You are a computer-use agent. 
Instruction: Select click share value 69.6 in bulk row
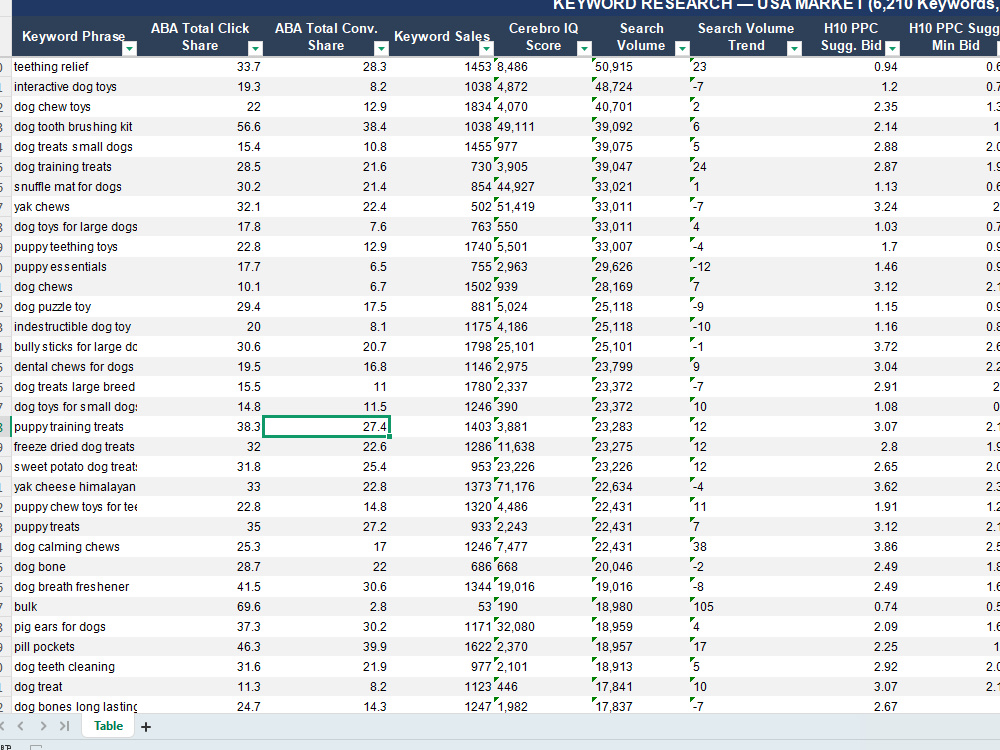point(200,607)
